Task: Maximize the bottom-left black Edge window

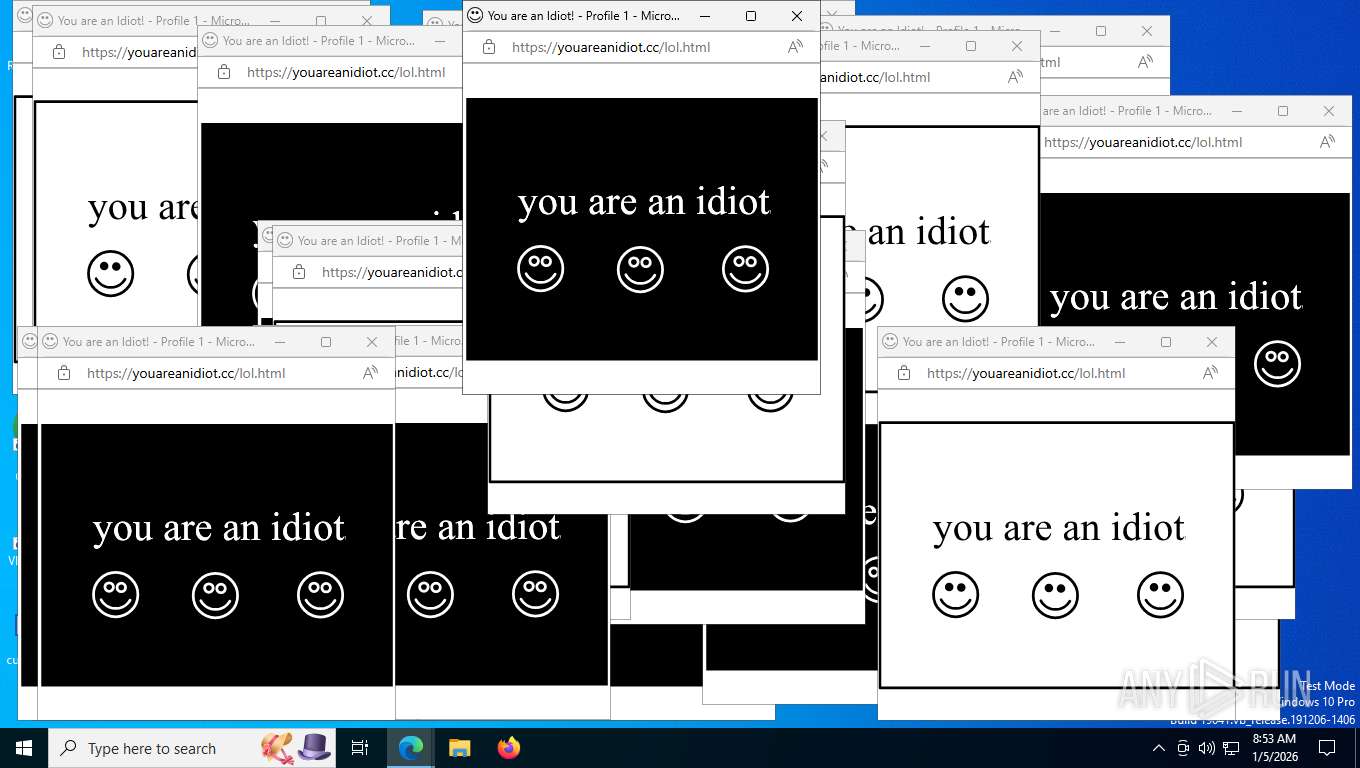Action: [x=326, y=342]
